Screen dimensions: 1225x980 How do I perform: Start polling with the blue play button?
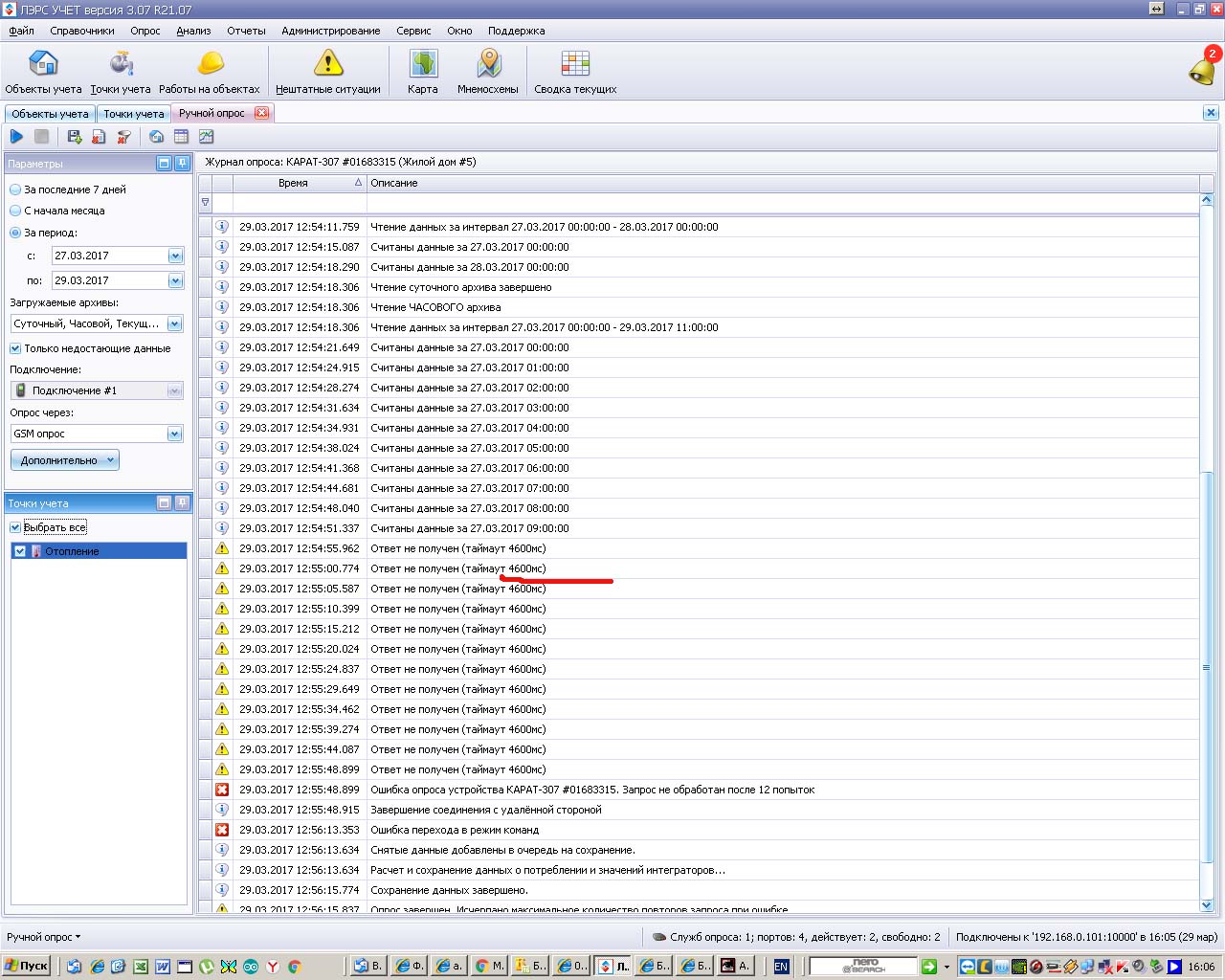pos(16,137)
